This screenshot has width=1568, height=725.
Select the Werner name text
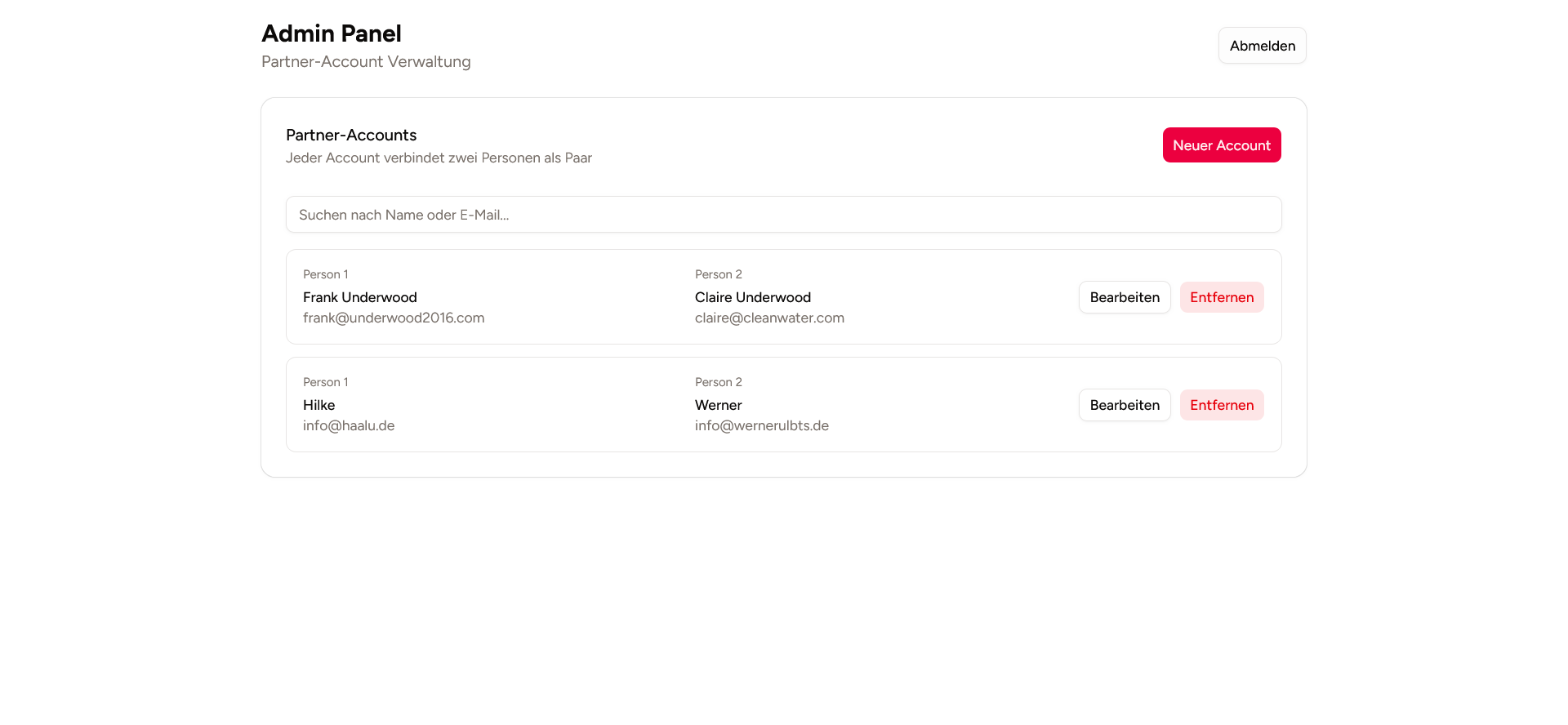pos(718,405)
